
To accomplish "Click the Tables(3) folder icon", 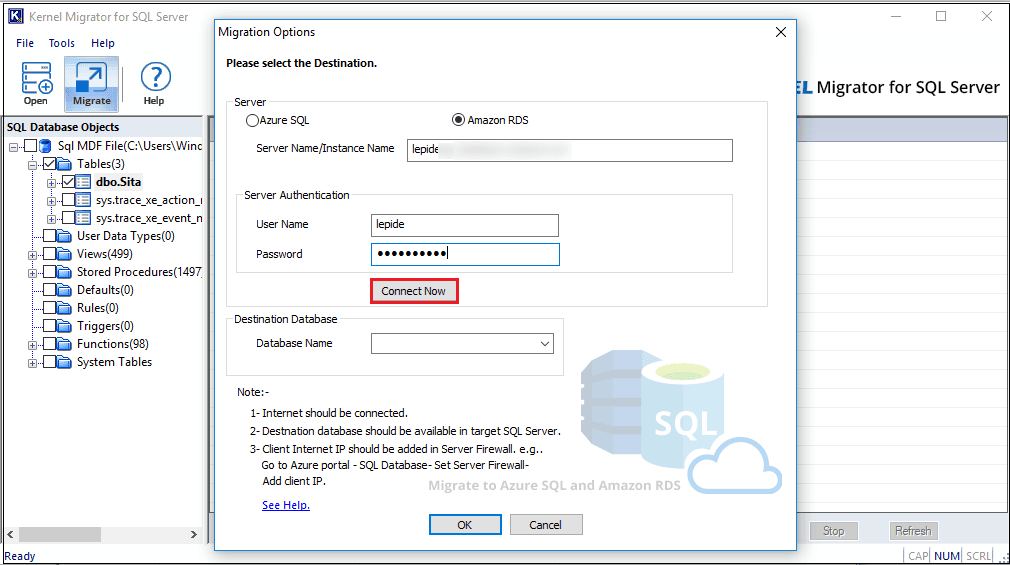I will click(64, 164).
